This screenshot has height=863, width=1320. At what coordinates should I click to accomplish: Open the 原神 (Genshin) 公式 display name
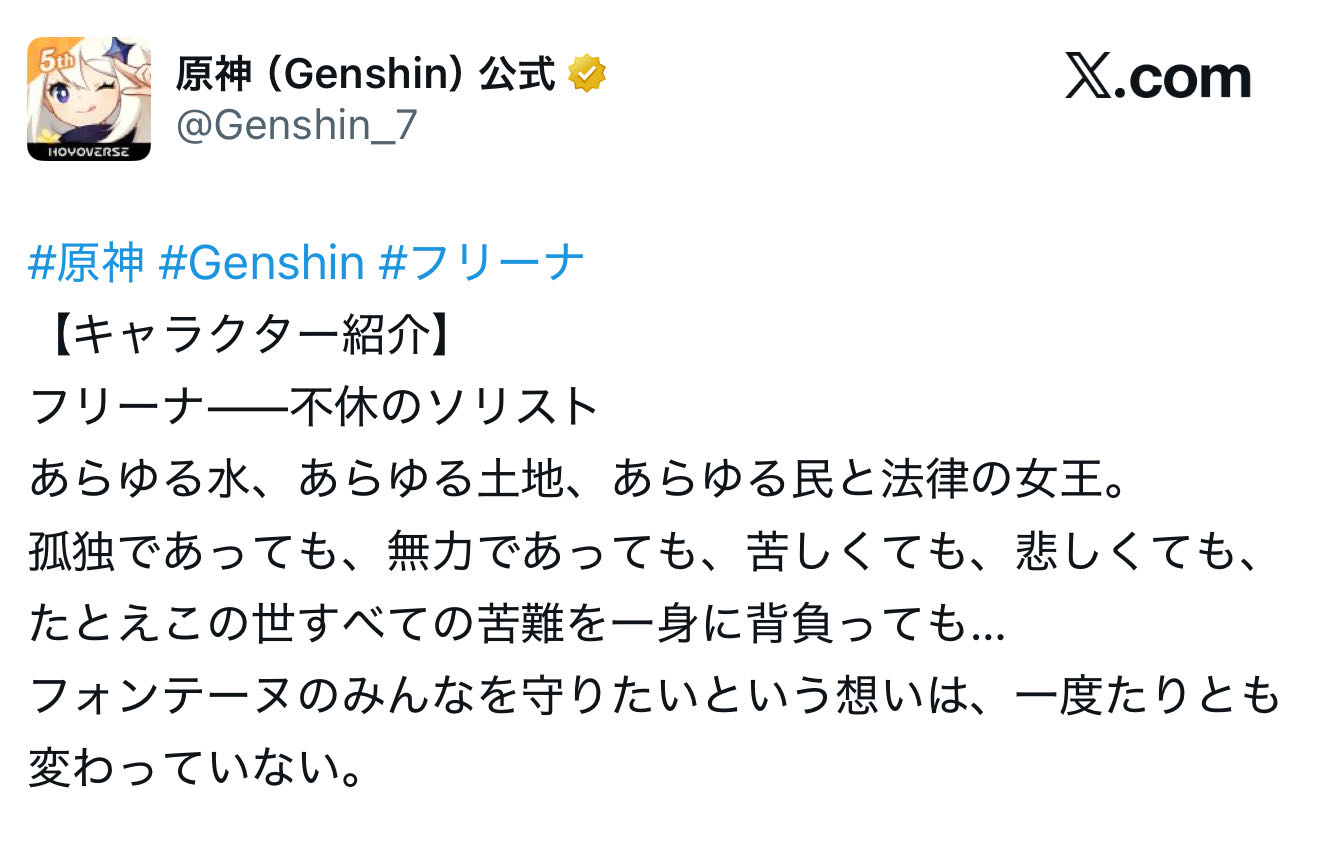[x=366, y=74]
